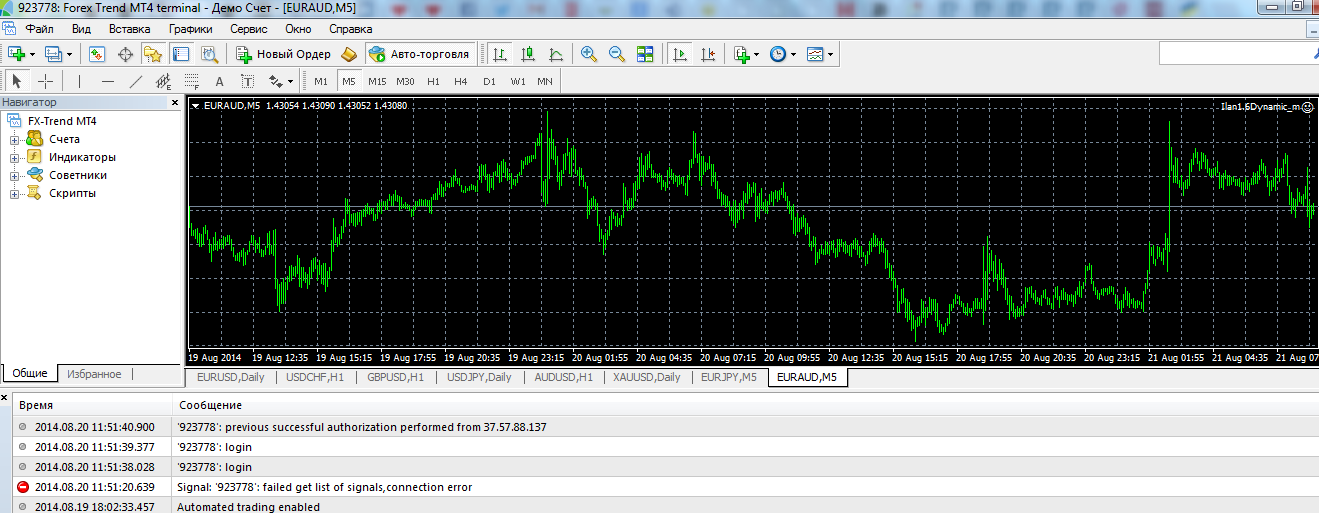
Task: Click the templates icon
Action: pos(815,54)
